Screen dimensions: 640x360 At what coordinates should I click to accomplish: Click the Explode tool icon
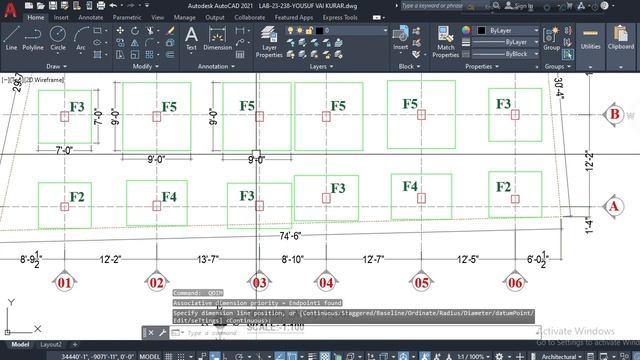pyautogui.click(x=171, y=42)
